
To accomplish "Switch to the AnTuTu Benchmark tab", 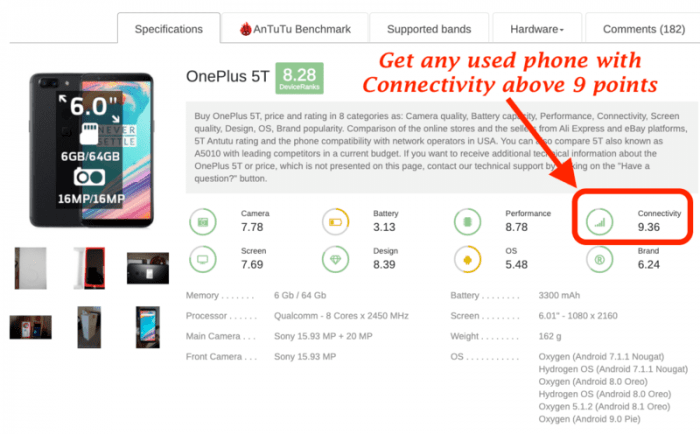I will [x=295, y=29].
